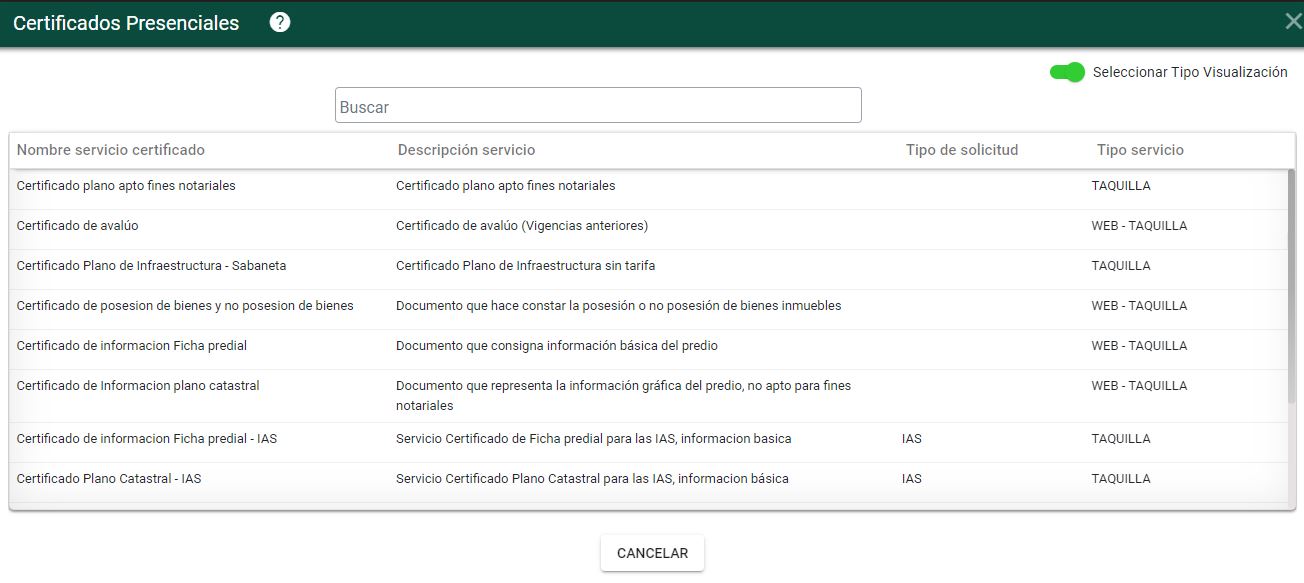Viewport: 1304px width, 583px height.
Task: Sort by Descripción servicio column header
Action: [x=466, y=150]
